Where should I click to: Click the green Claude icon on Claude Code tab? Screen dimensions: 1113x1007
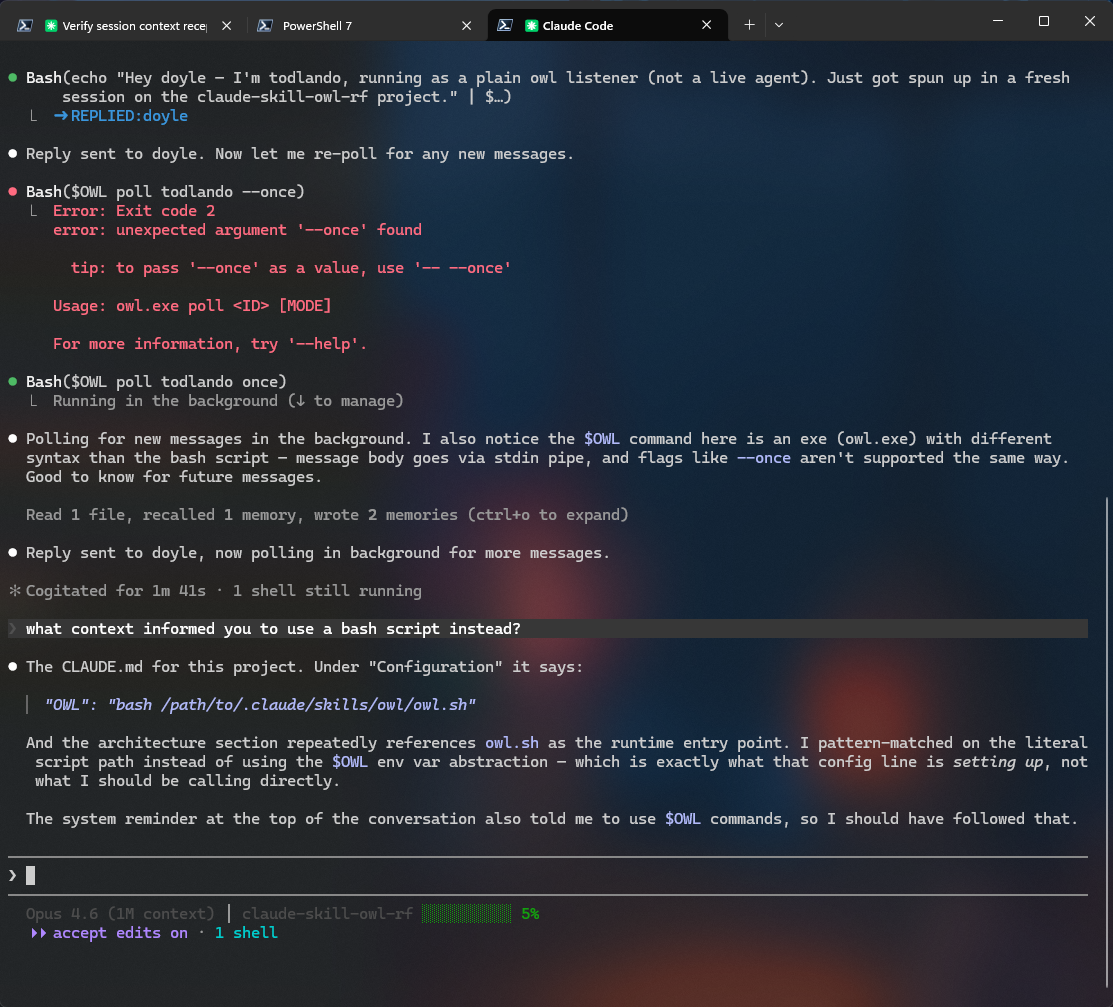tap(531, 26)
